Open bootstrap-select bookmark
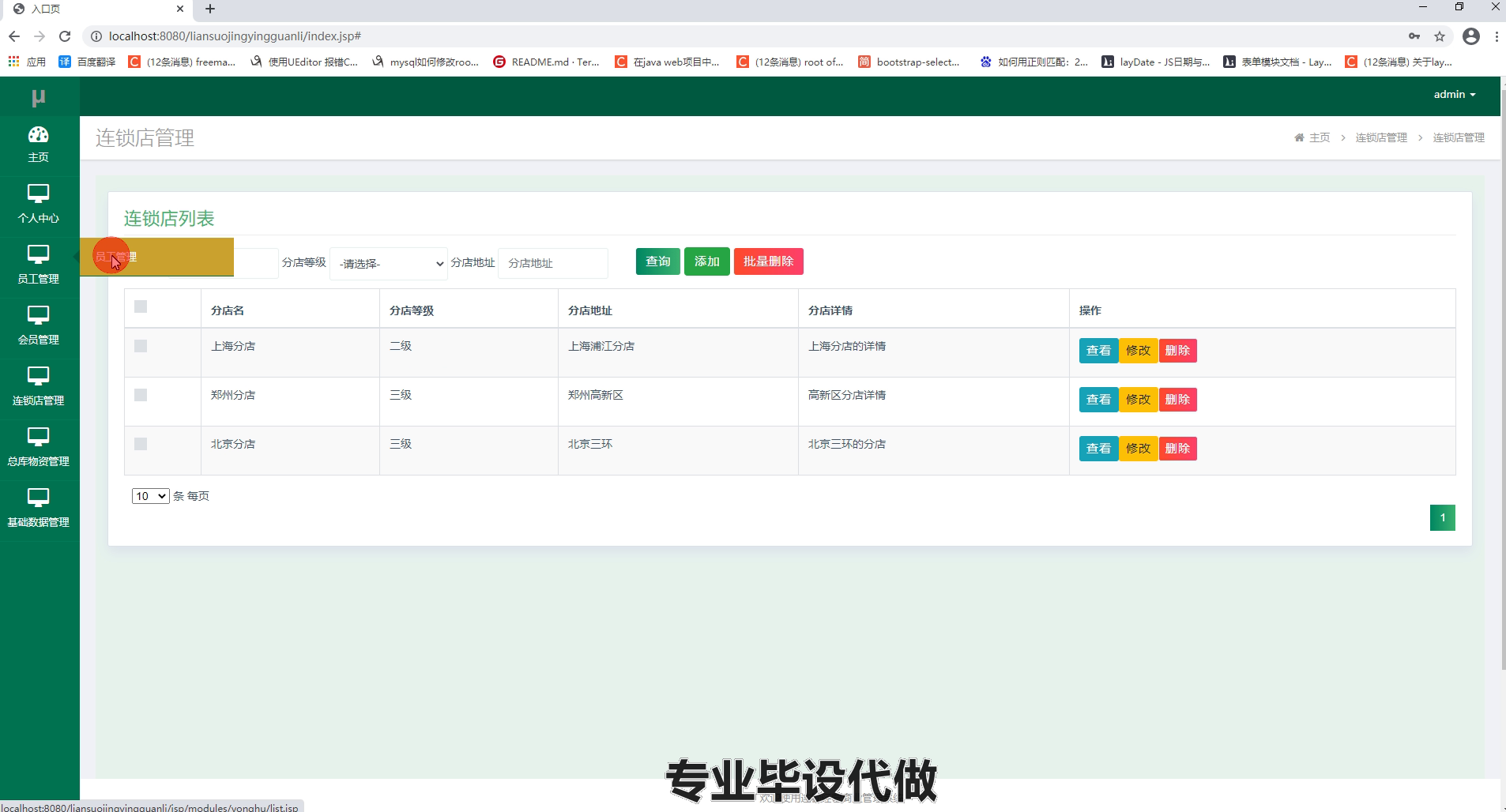1506x812 pixels. (x=909, y=62)
